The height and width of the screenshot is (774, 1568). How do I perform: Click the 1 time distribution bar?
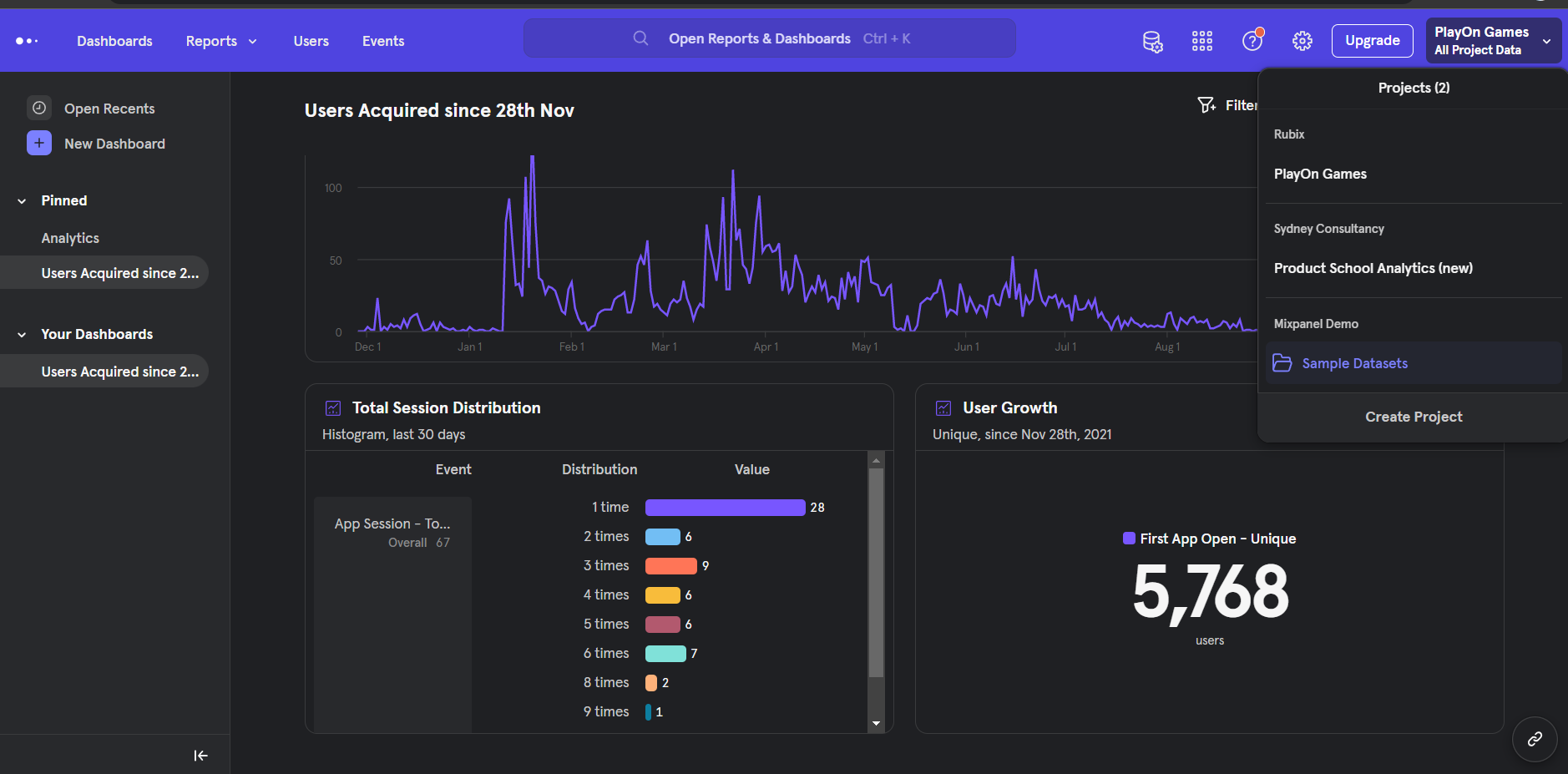(725, 507)
